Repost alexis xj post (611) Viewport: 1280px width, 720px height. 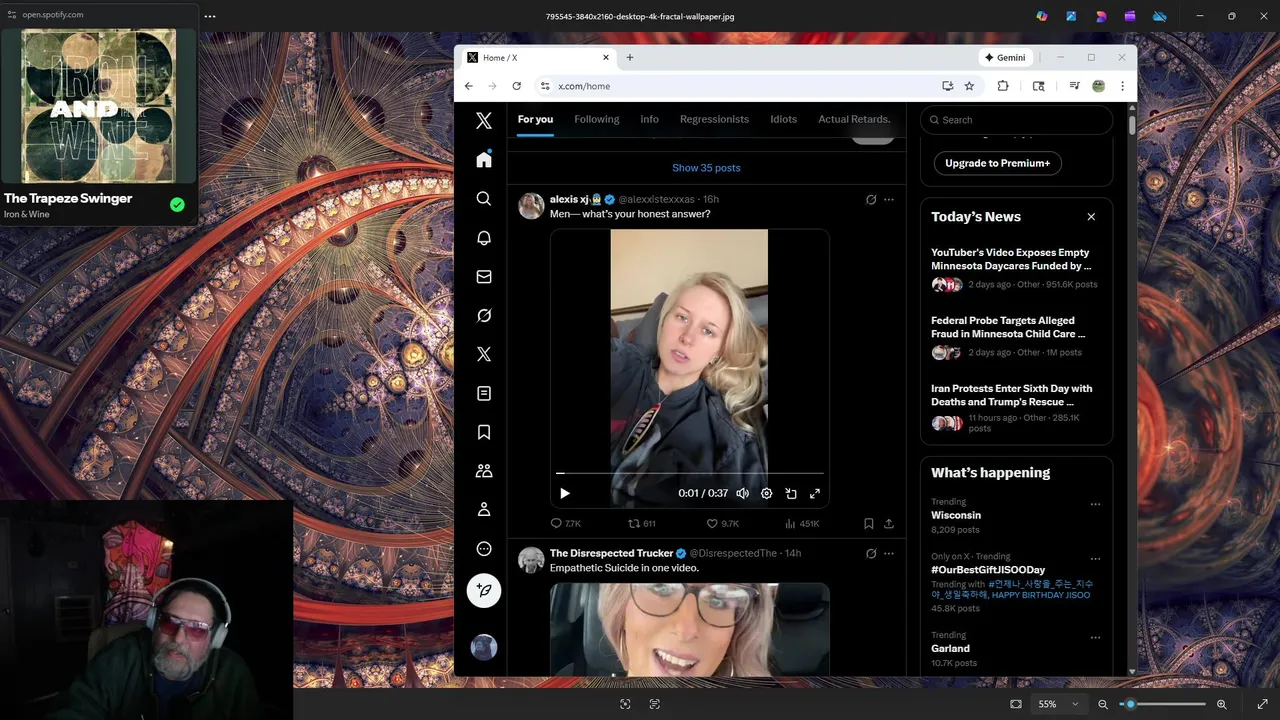pyautogui.click(x=642, y=523)
